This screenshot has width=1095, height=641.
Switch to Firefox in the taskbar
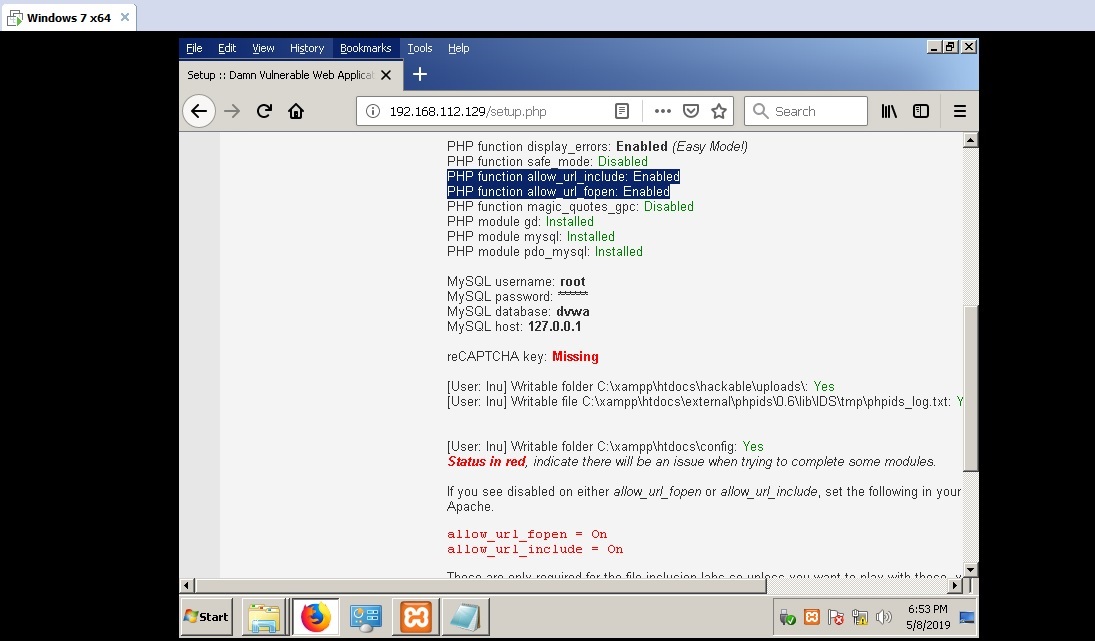pos(315,617)
